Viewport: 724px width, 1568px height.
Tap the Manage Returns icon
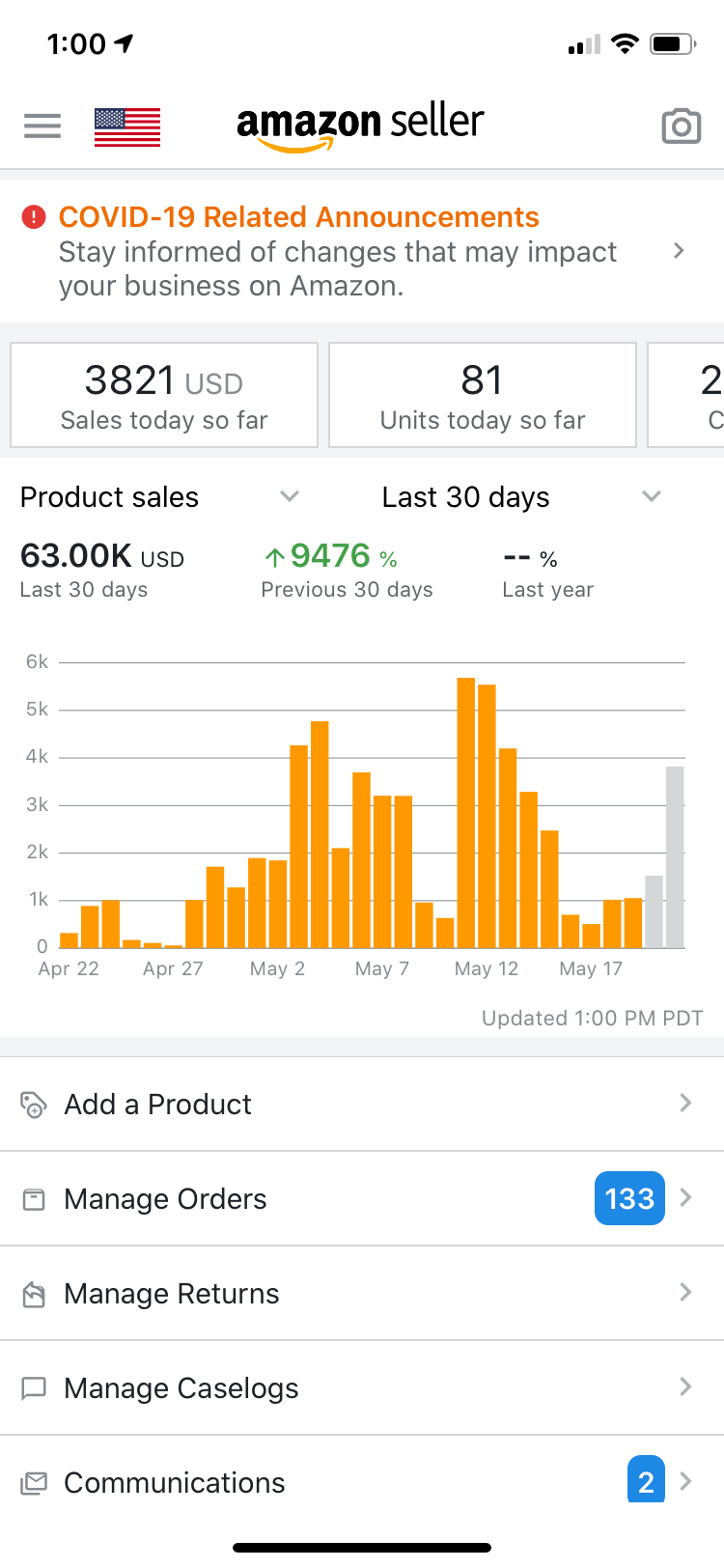point(34,1294)
